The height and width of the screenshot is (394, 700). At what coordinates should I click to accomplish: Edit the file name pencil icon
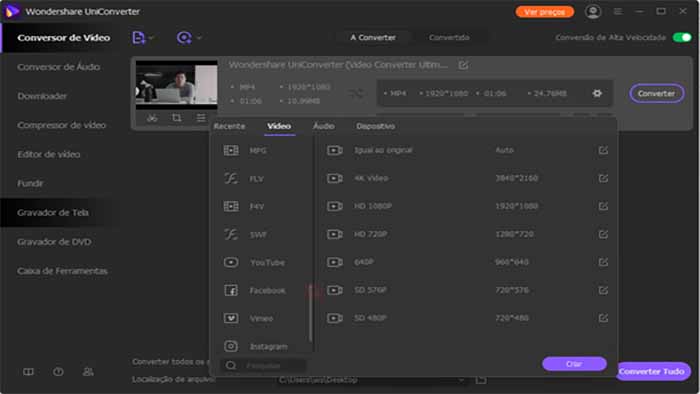pyautogui.click(x=463, y=65)
